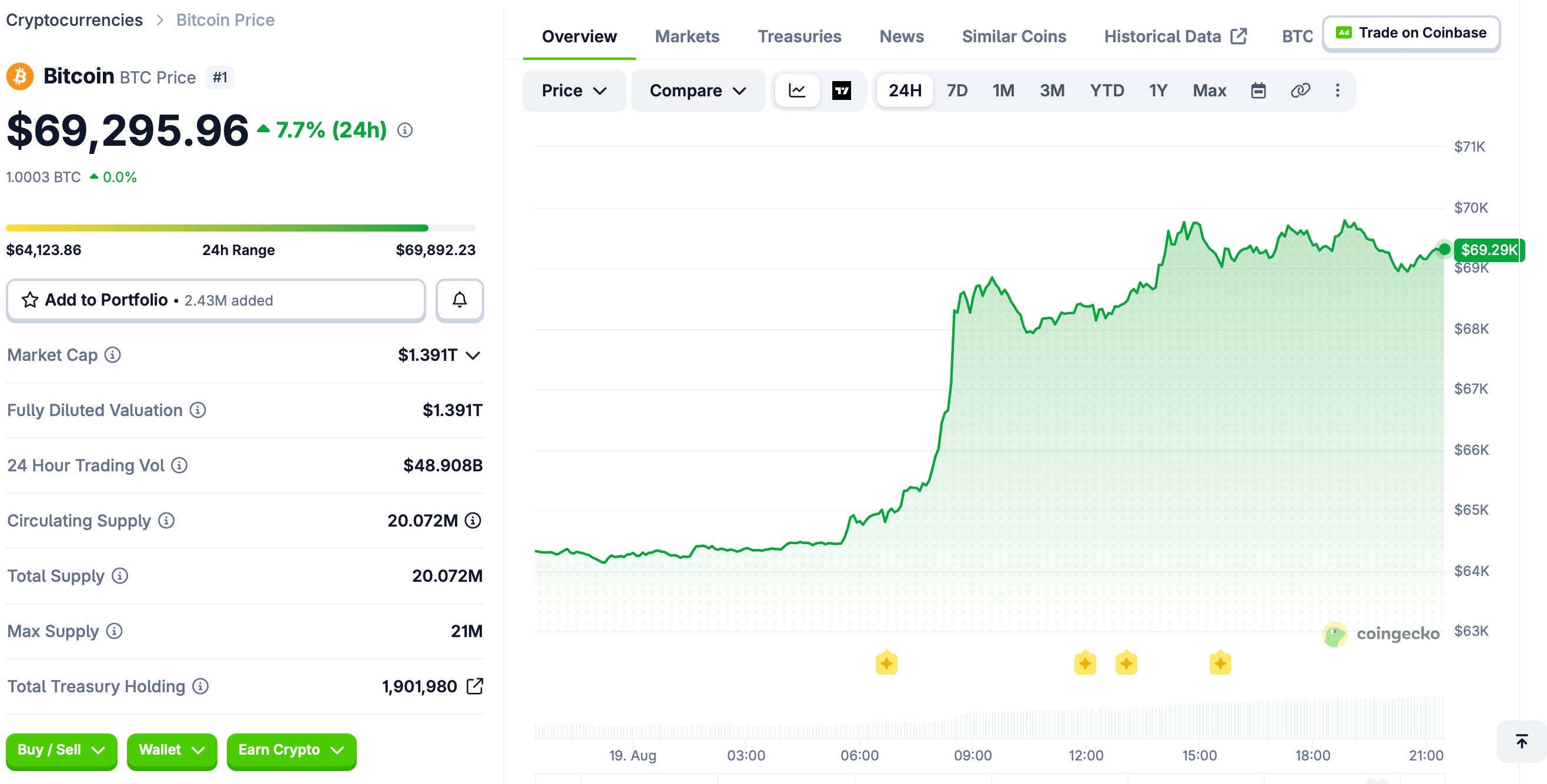
Task: Open the Buy / Sell dropdown
Action: (61, 750)
